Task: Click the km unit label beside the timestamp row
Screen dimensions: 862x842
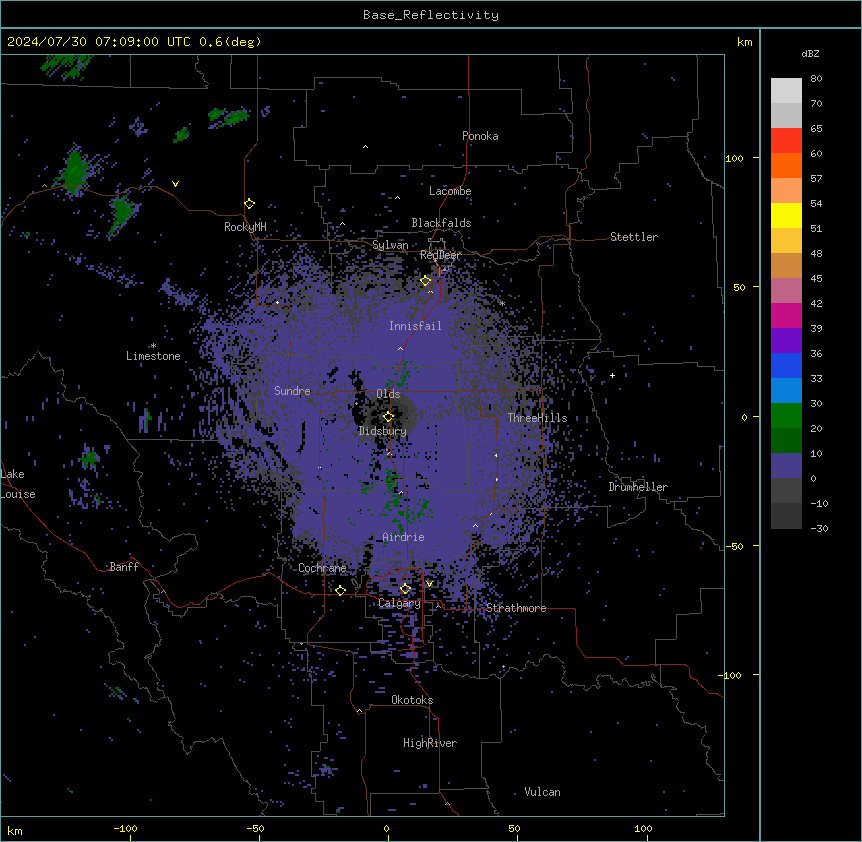Action: 744,42
